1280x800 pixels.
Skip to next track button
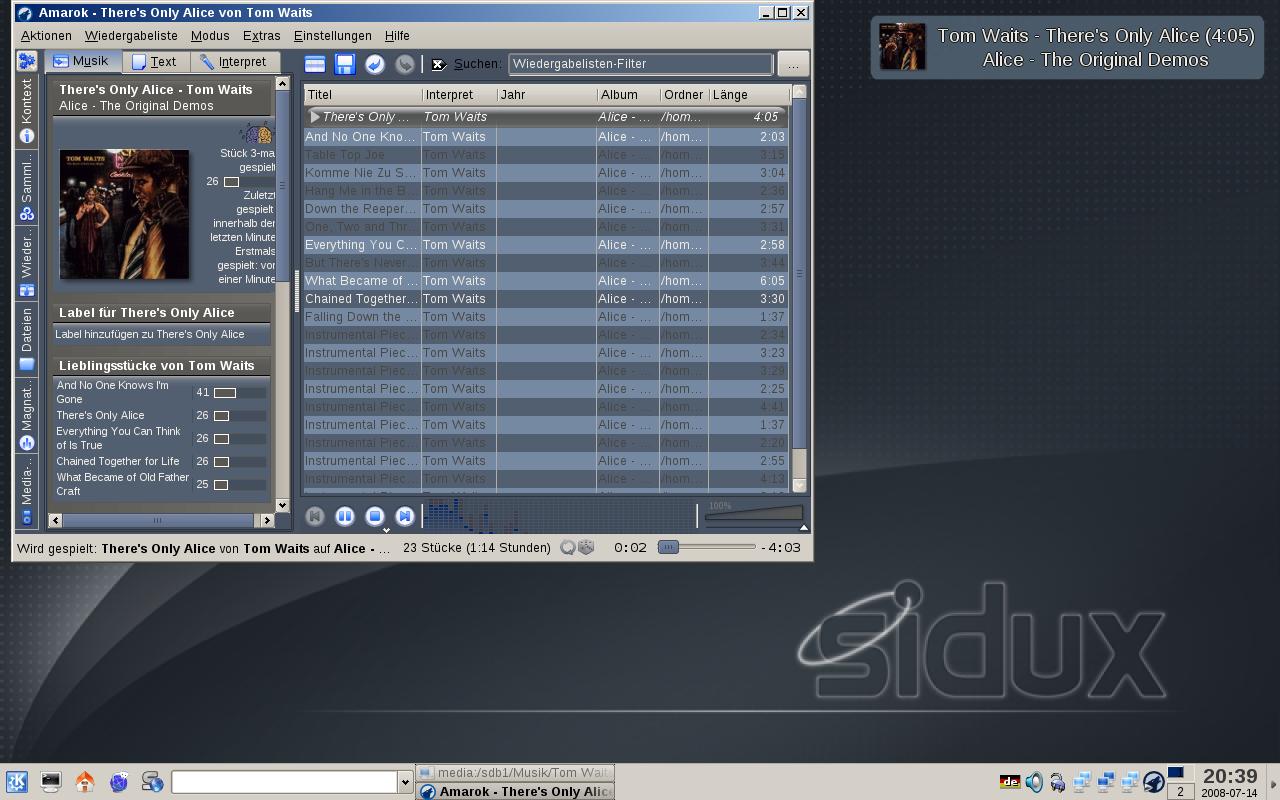point(405,516)
